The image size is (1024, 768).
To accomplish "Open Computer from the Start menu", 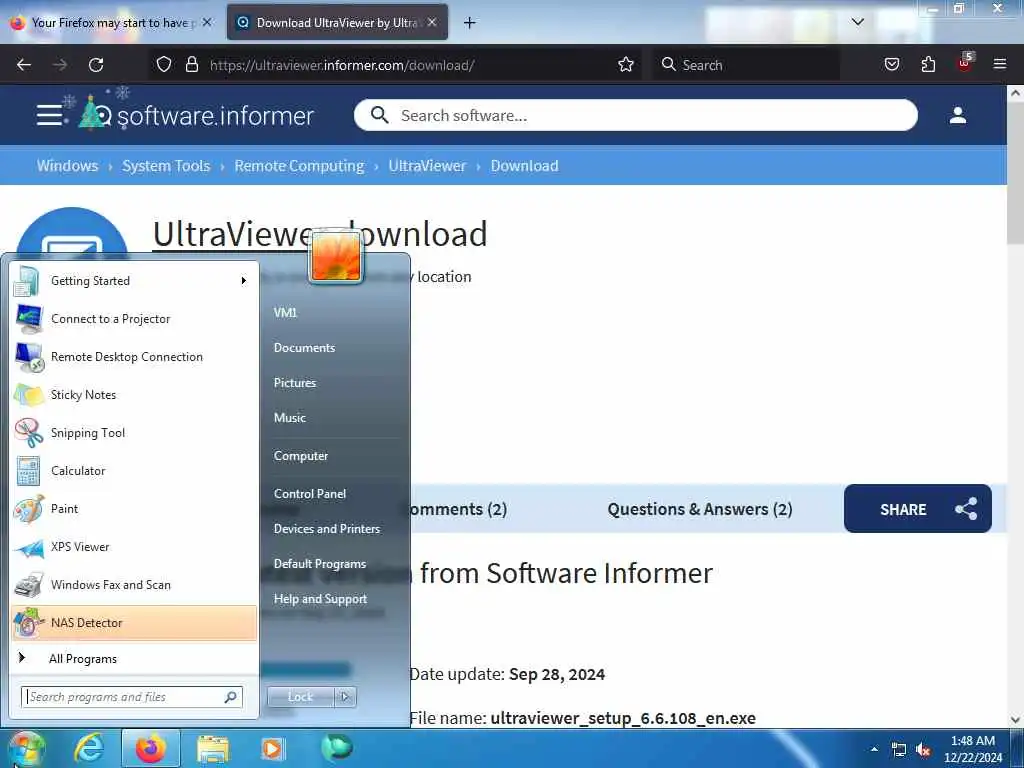I will coord(300,456).
